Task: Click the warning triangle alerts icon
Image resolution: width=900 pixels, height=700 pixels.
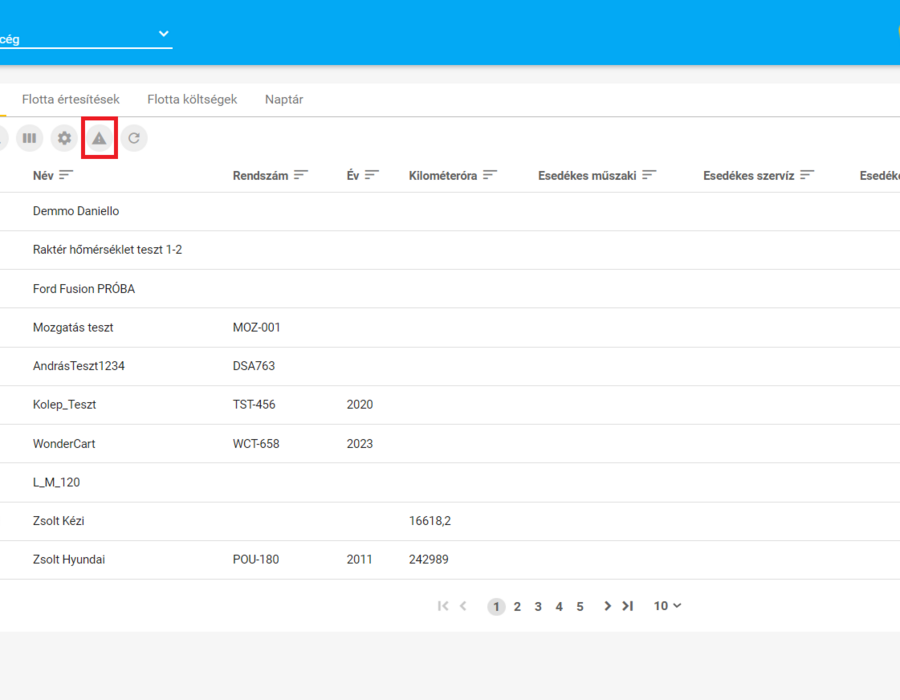Action: 99,138
